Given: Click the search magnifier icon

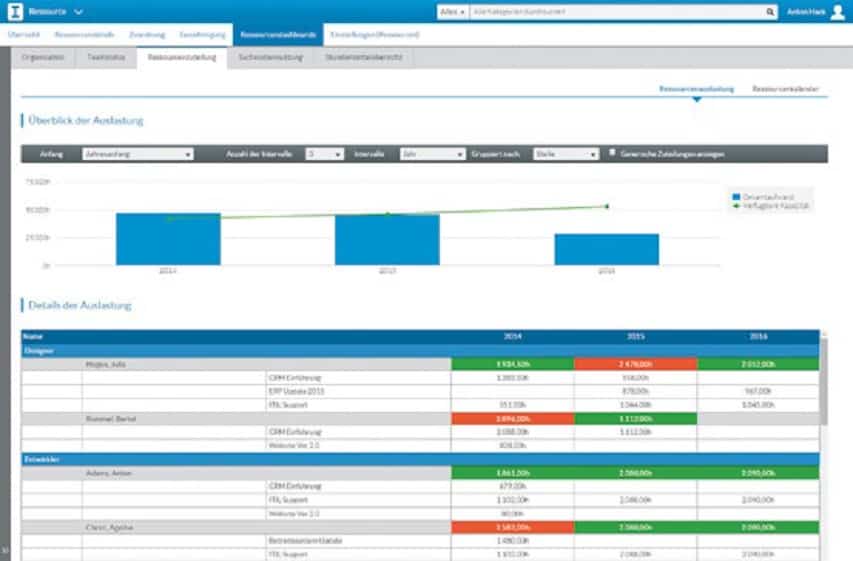Looking at the screenshot, I should point(769,12).
